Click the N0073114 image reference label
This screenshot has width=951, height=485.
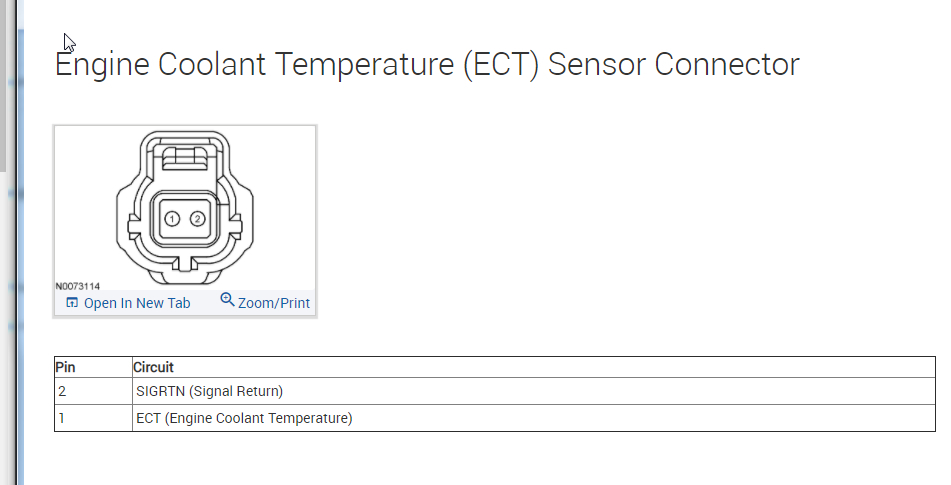point(78,287)
